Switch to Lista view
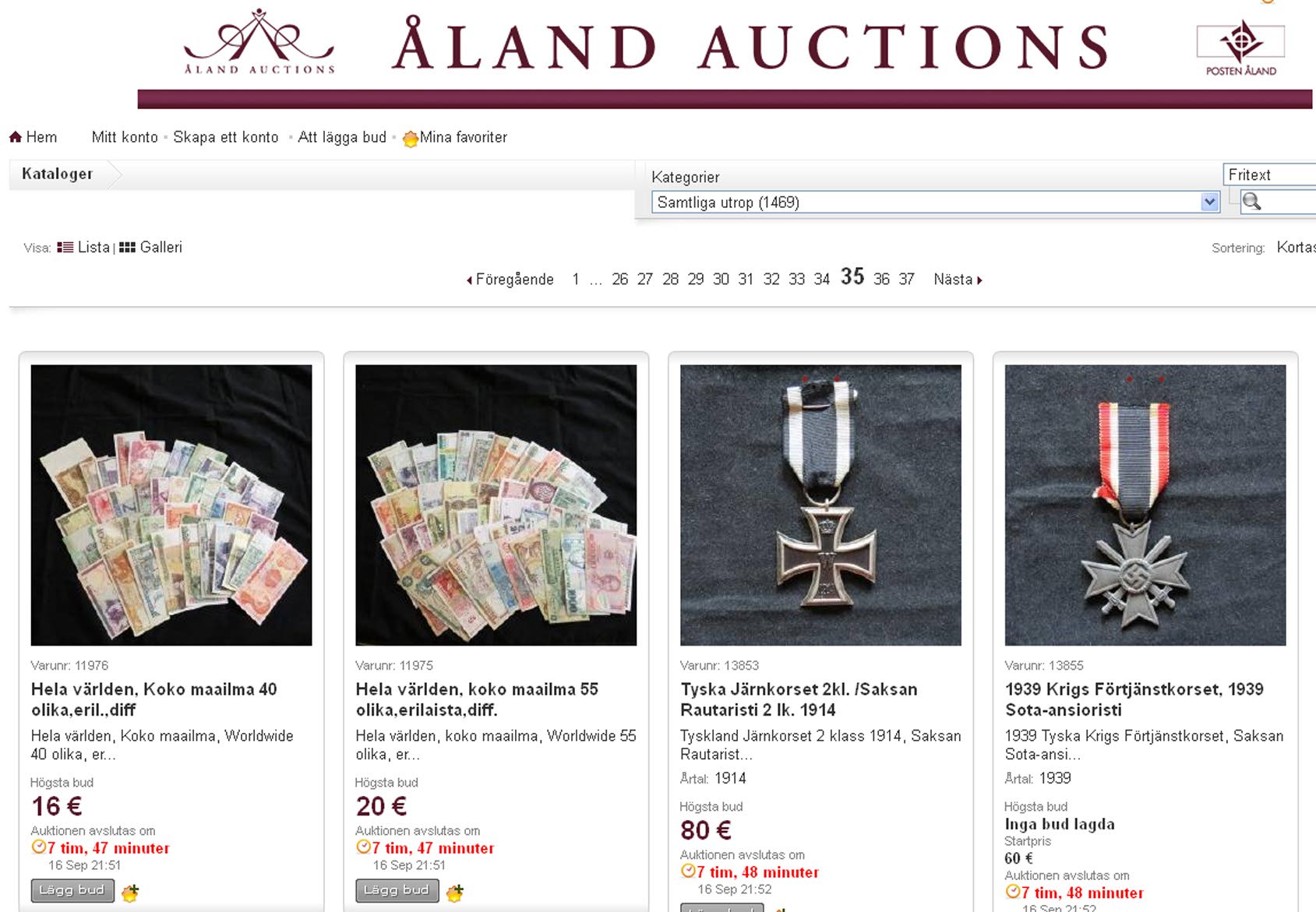 point(83,247)
